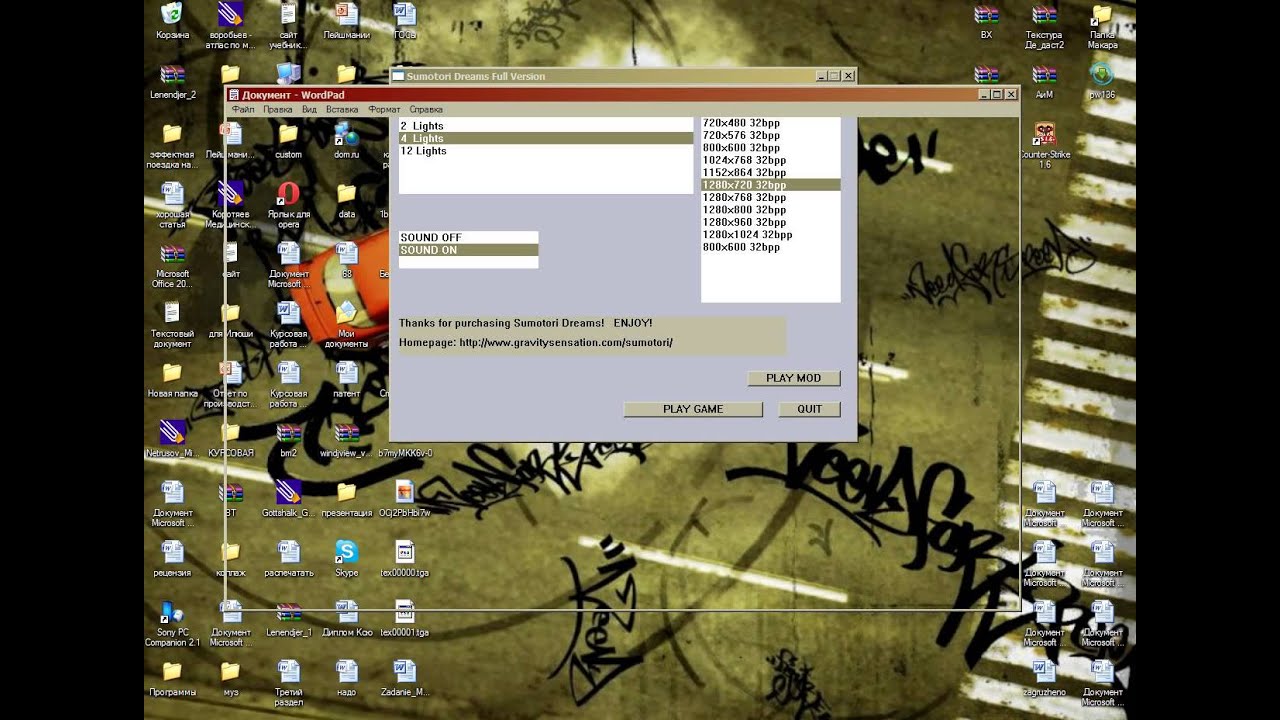The height and width of the screenshot is (720, 1280).
Task: Open the data folder icon
Action: (x=346, y=193)
